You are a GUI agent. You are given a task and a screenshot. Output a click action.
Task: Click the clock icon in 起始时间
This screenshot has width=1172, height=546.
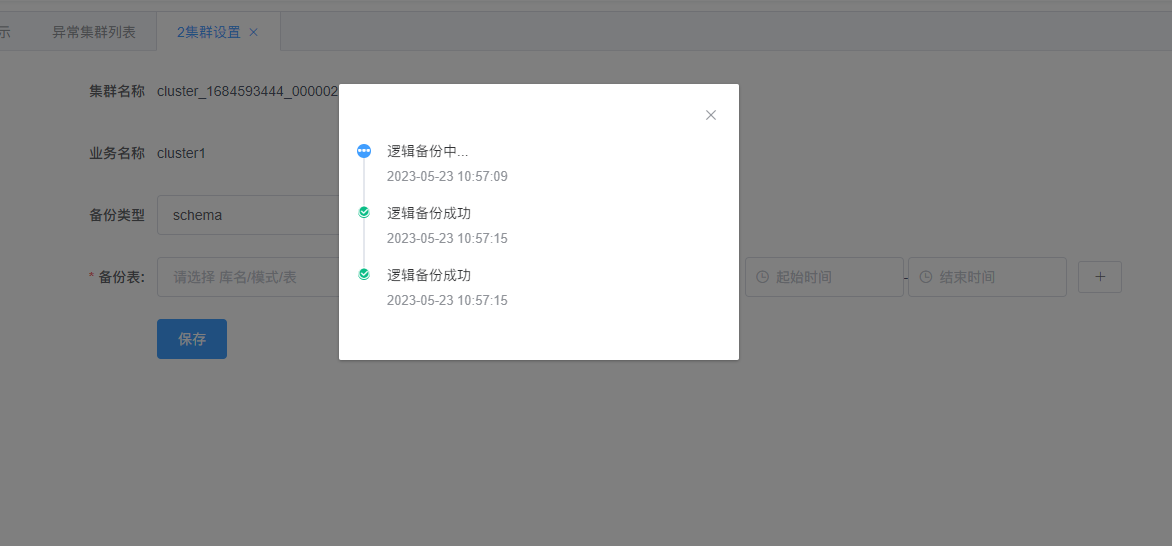pyautogui.click(x=762, y=277)
